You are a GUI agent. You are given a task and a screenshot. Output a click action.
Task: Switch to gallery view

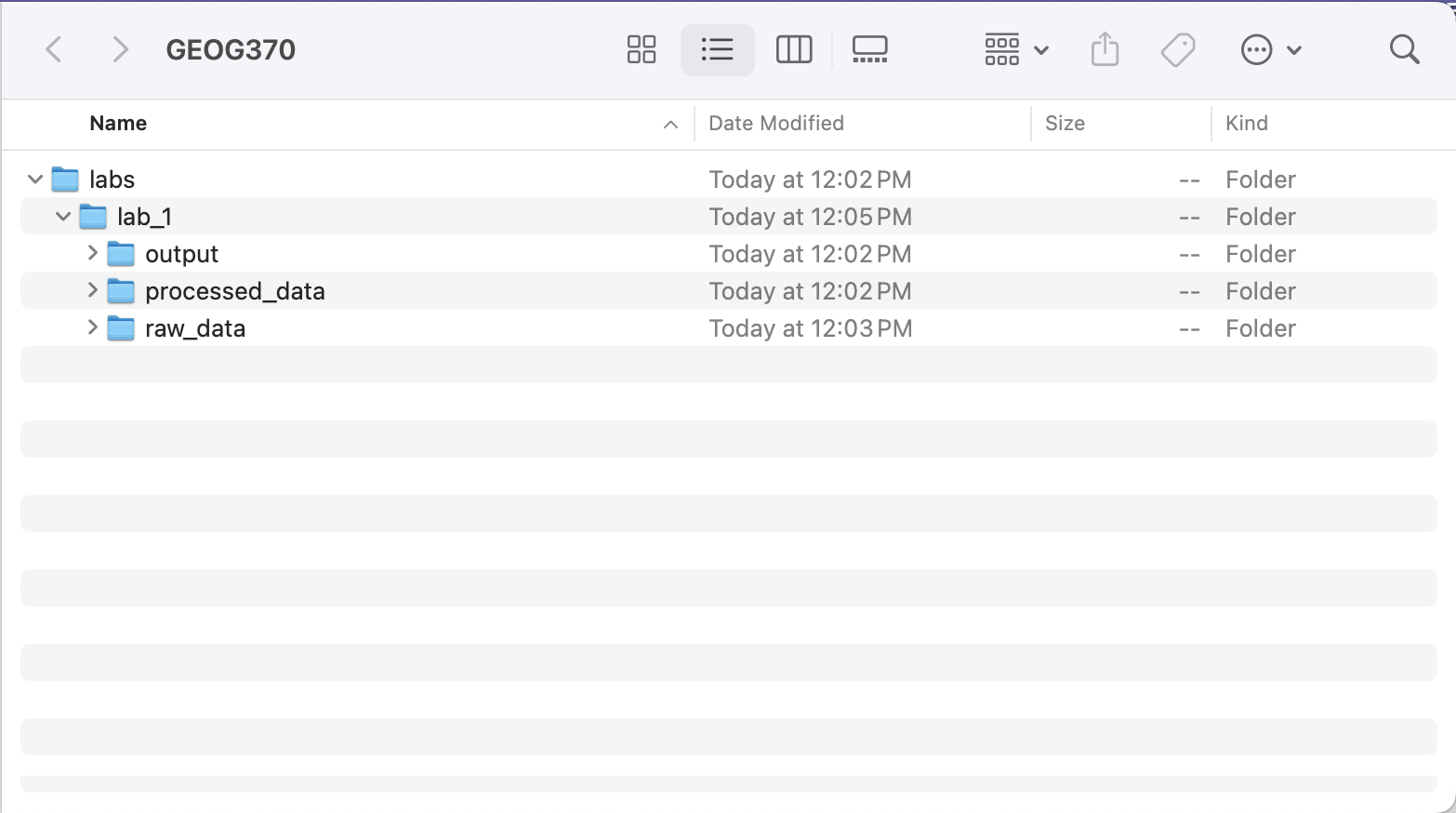pos(869,49)
